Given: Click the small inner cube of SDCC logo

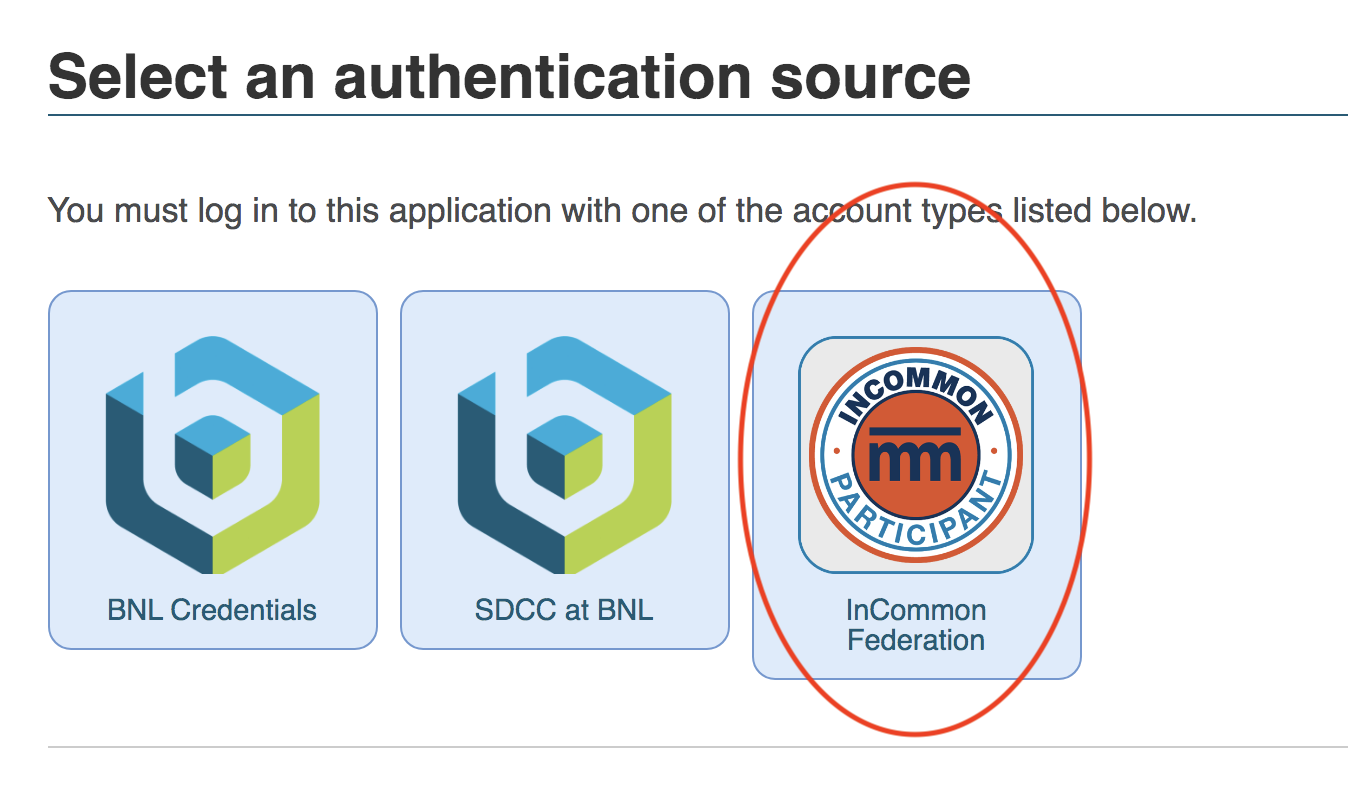Looking at the screenshot, I should tap(564, 455).
